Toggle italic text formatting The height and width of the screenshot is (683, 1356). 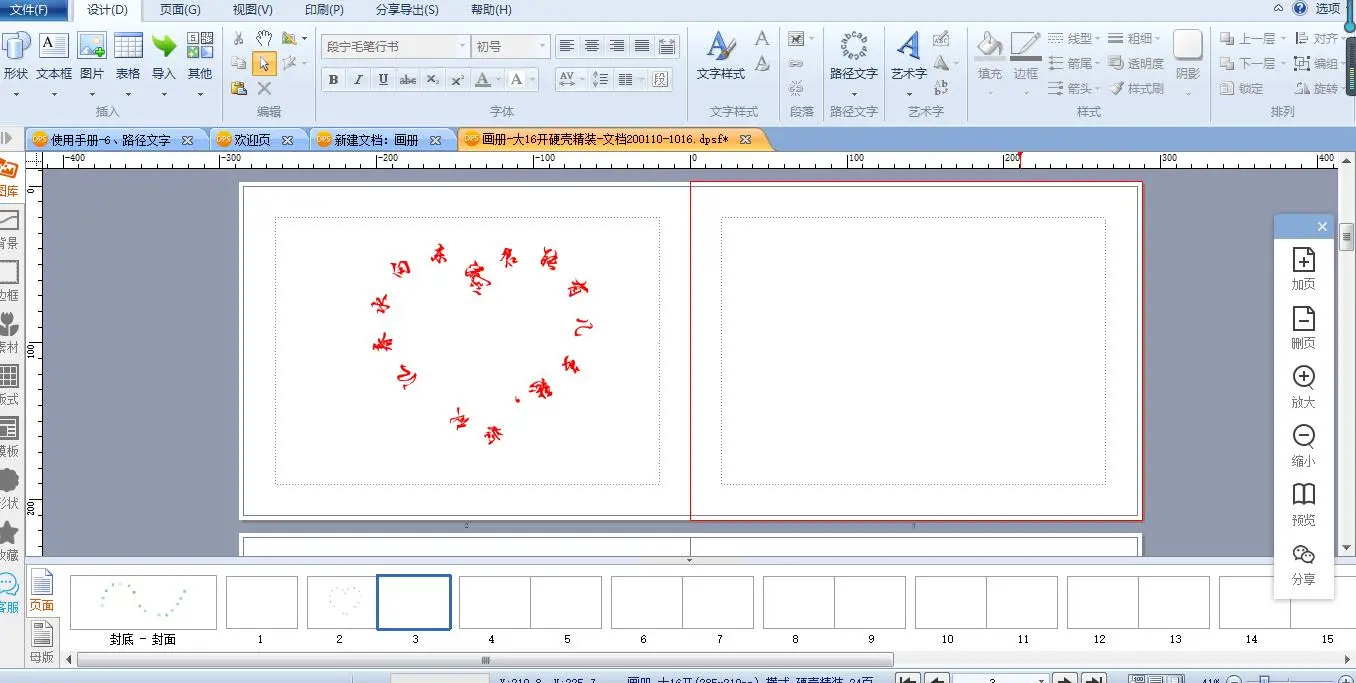pos(358,80)
